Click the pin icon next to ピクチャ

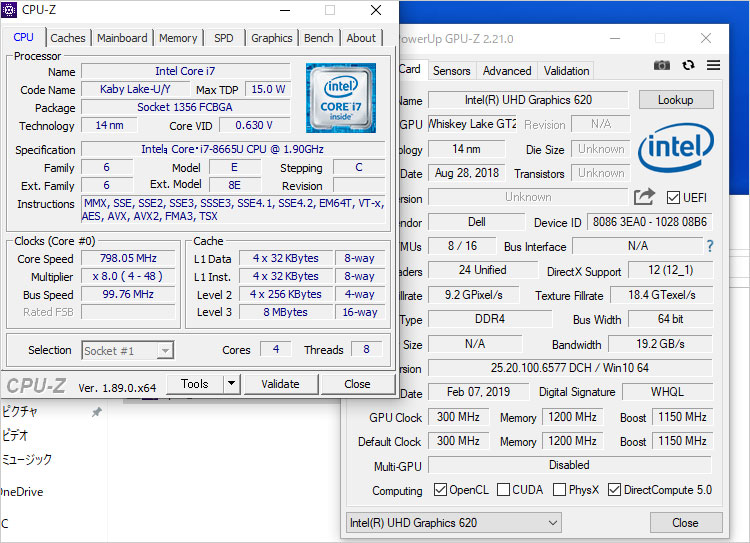[97, 412]
